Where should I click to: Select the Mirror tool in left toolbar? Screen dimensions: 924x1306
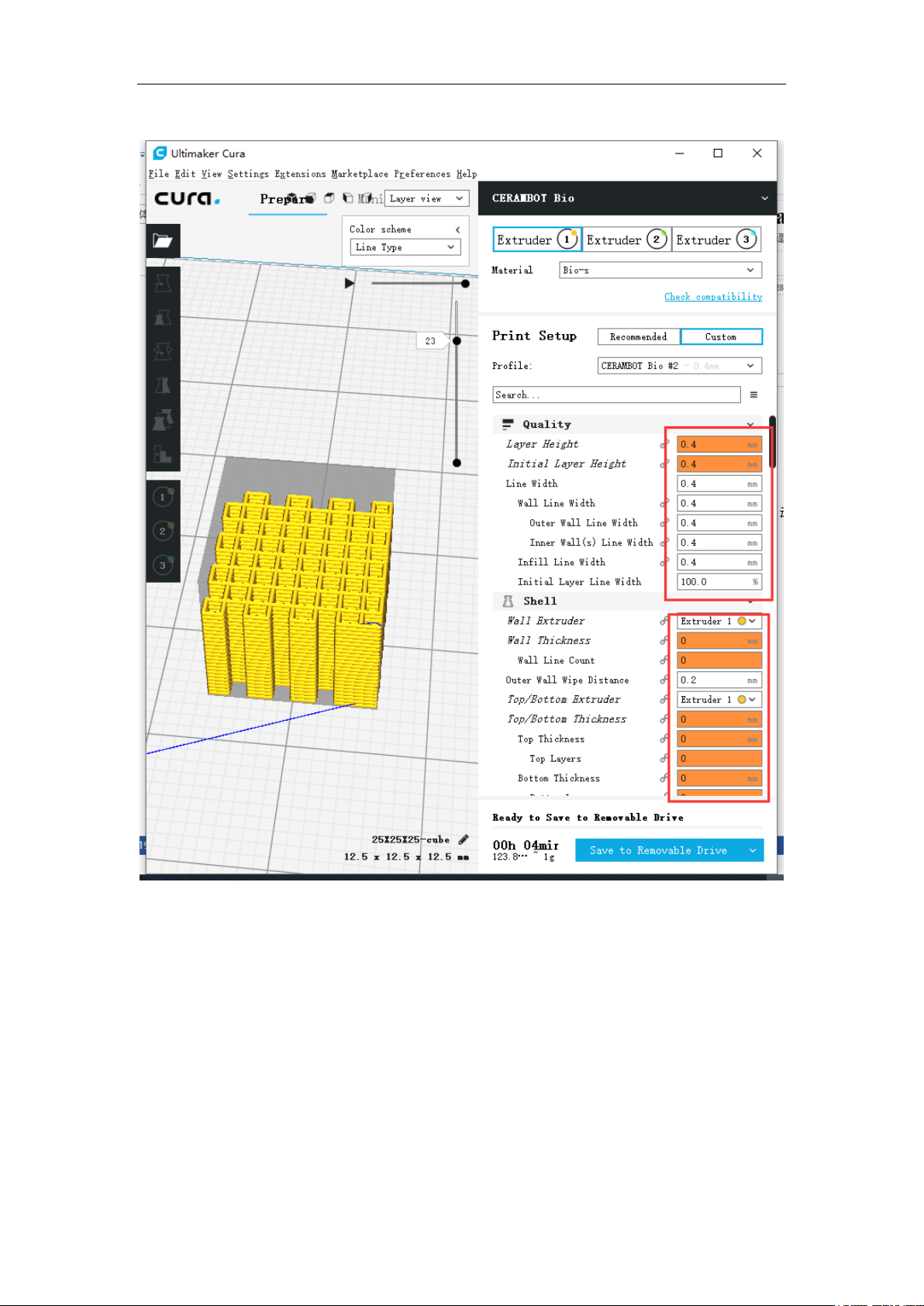pos(163,386)
